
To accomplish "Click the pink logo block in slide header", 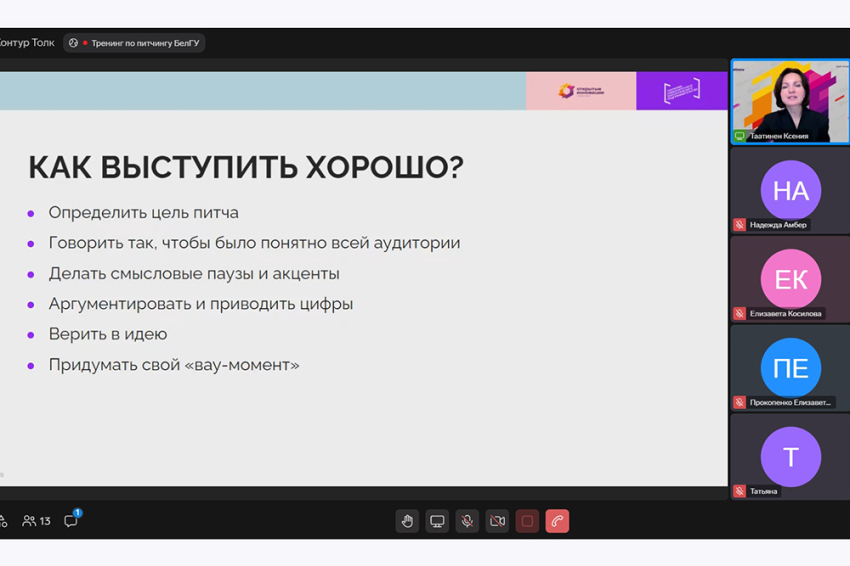I will [581, 91].
